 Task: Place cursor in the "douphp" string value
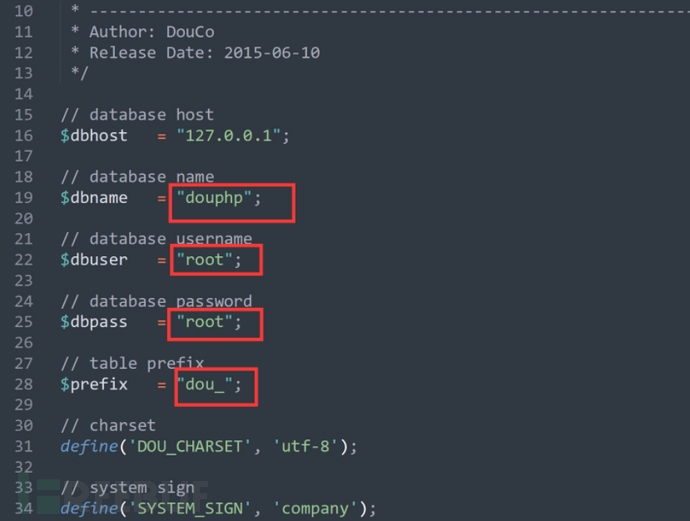(x=214, y=198)
